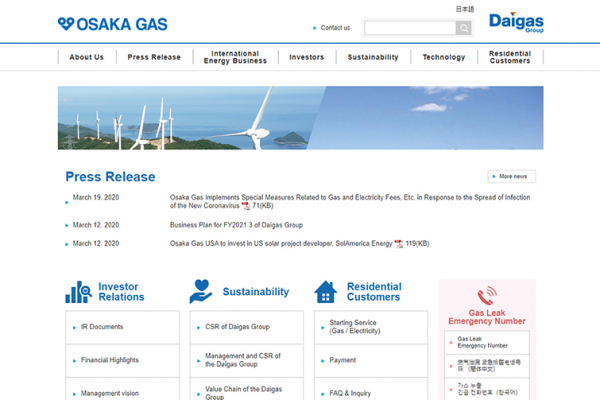Open Korean gas leak emergency link
The width and height of the screenshot is (600, 400).
tap(487, 389)
